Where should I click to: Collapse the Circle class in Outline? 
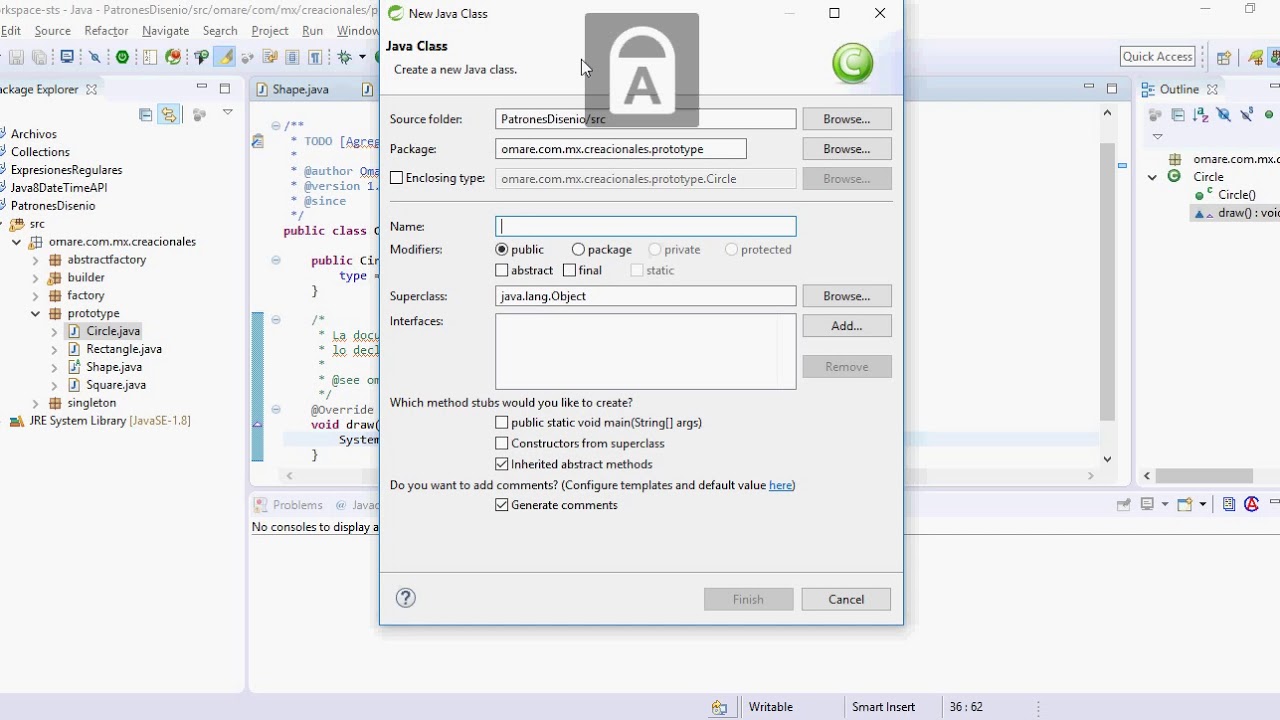(1152, 177)
